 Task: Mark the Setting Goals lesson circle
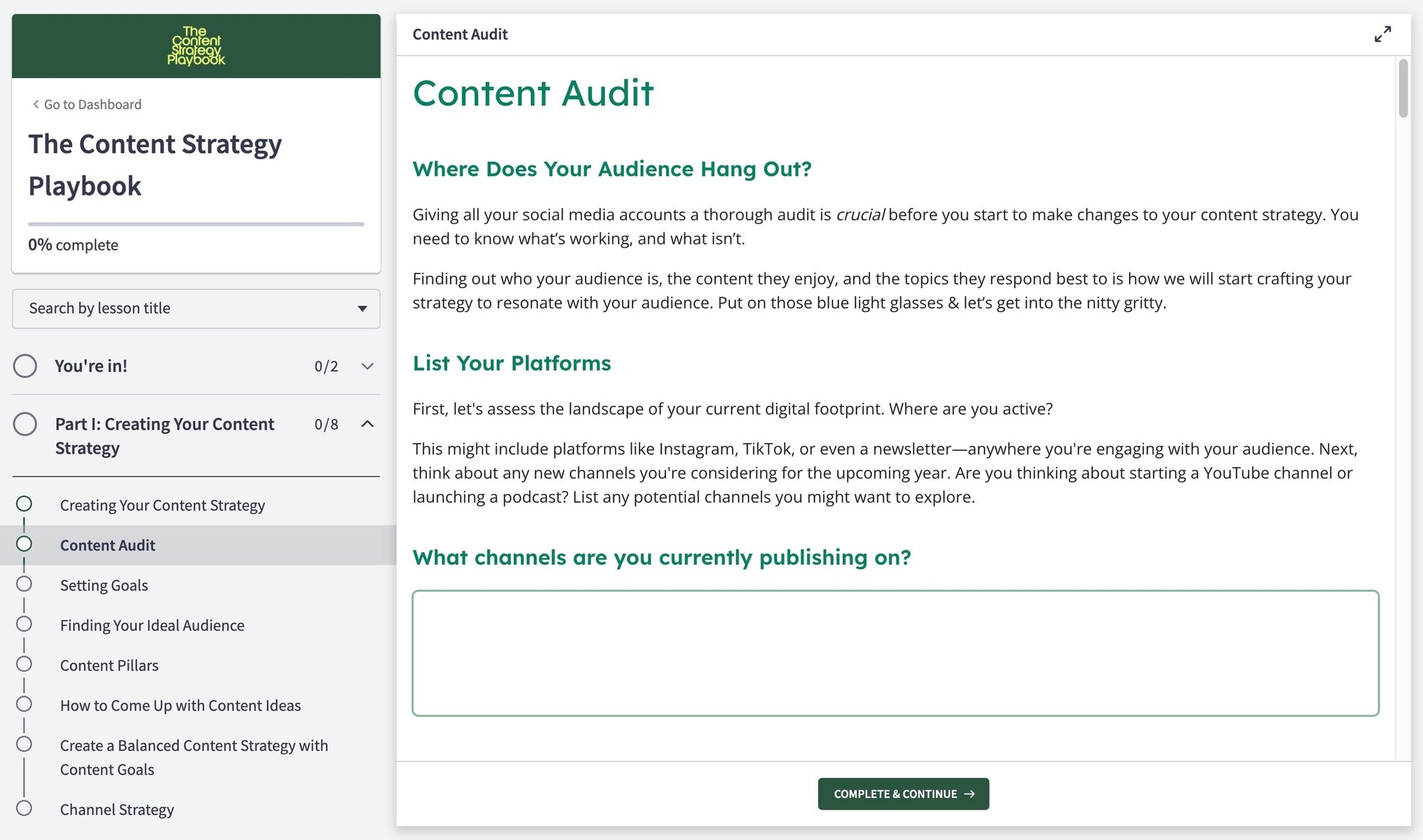[24, 584]
